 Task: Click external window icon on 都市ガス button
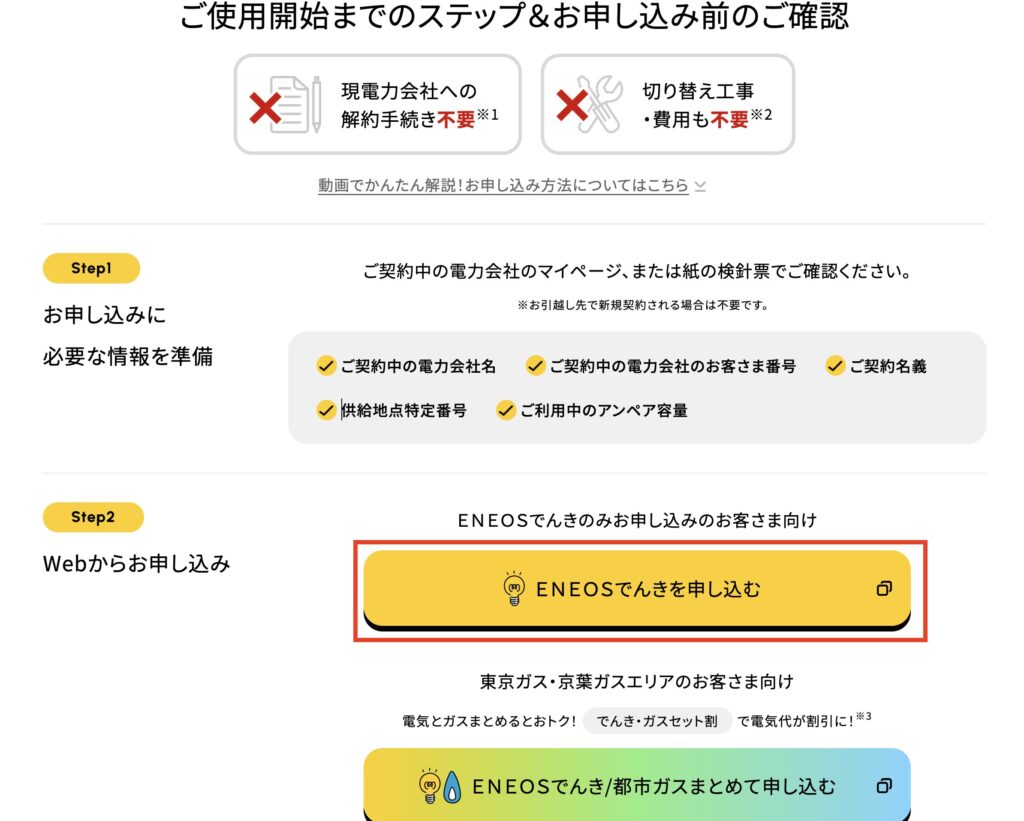coord(884,786)
